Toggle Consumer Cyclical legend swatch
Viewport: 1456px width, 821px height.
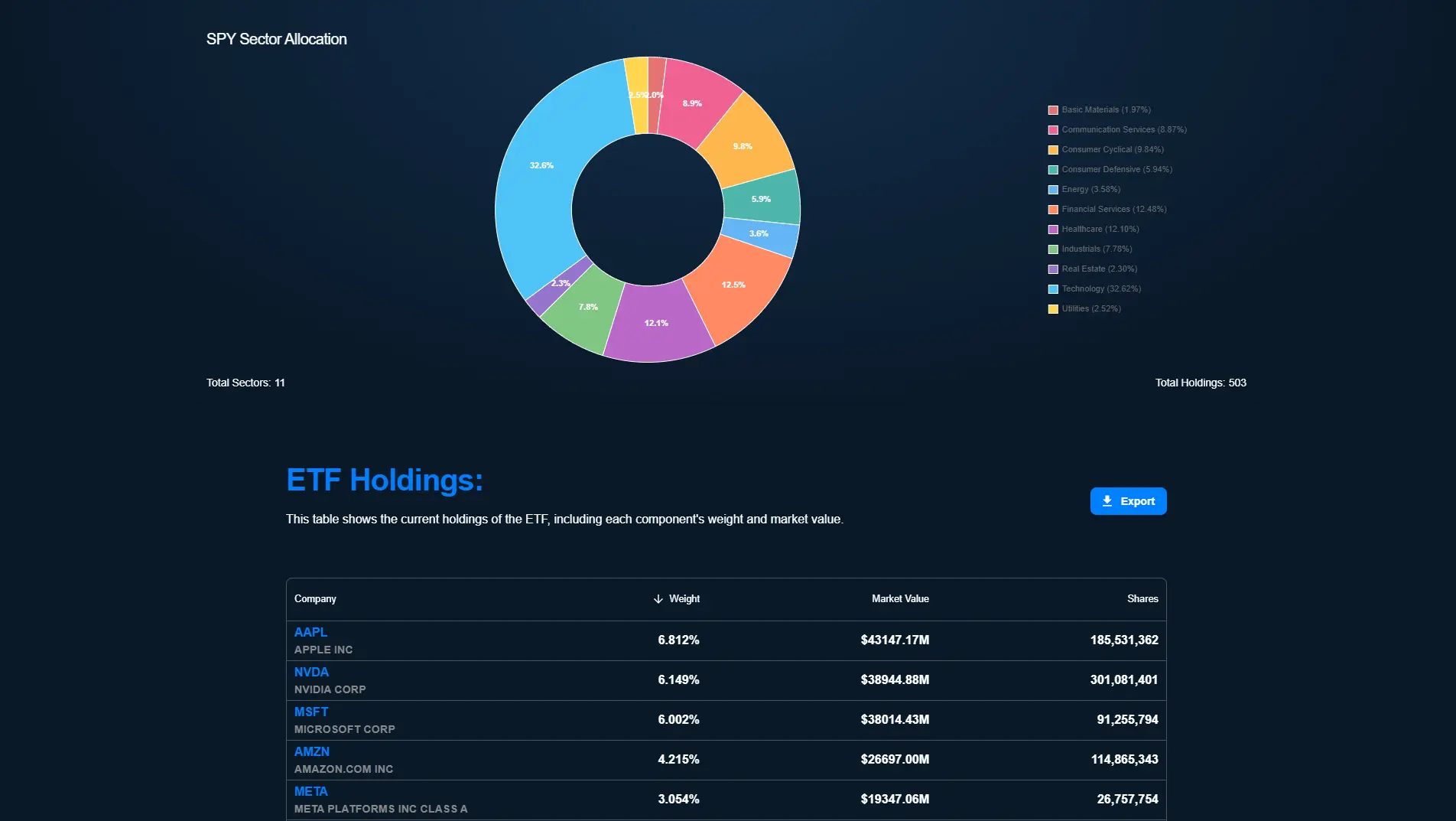(x=1053, y=150)
